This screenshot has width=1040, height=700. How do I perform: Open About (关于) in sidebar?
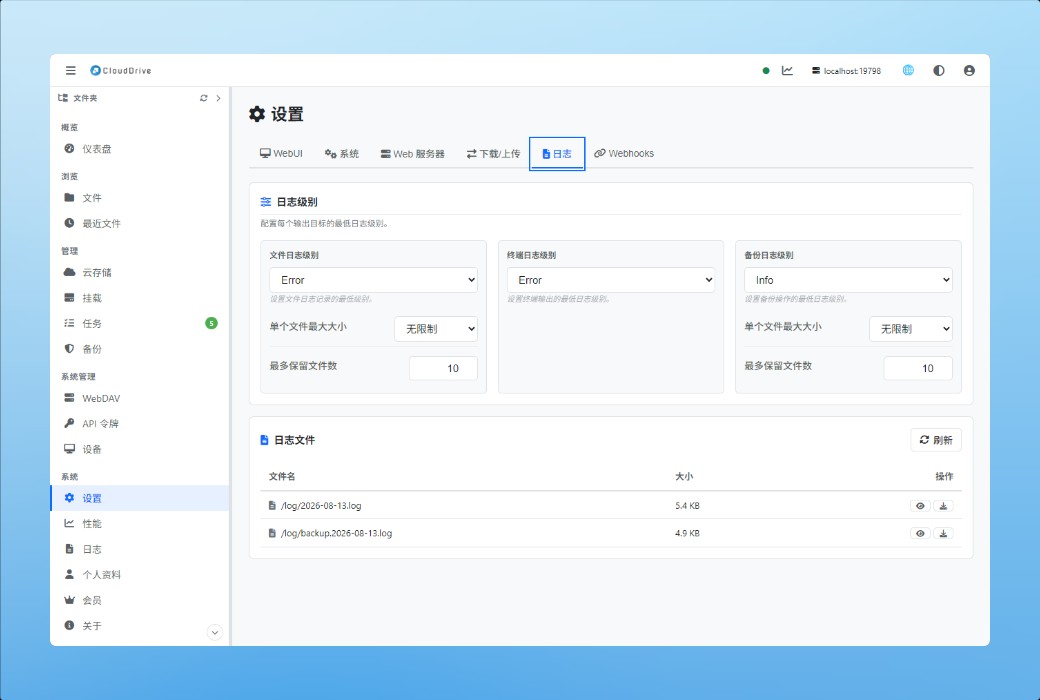(140, 626)
